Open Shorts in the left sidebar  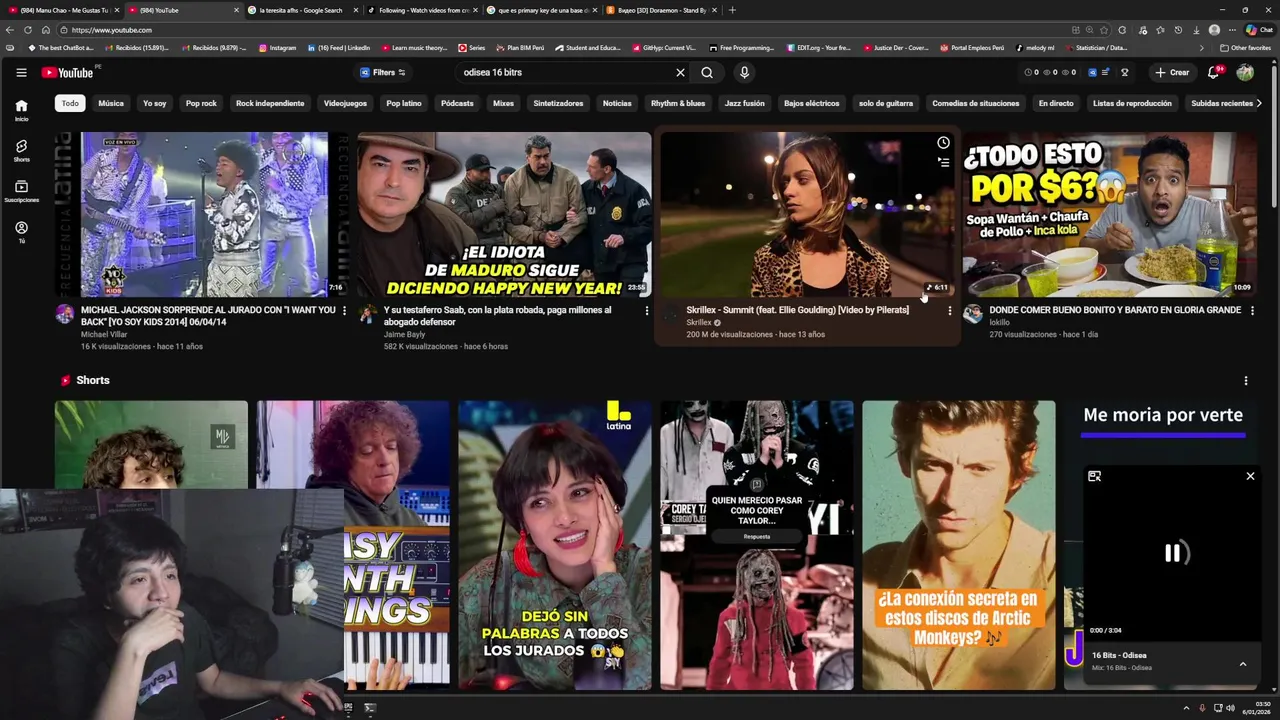[x=21, y=150]
